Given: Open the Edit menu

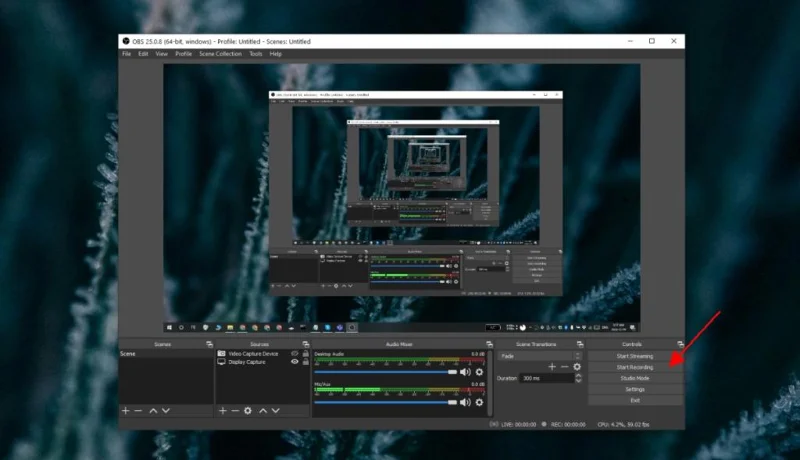Looking at the screenshot, I should [x=143, y=54].
